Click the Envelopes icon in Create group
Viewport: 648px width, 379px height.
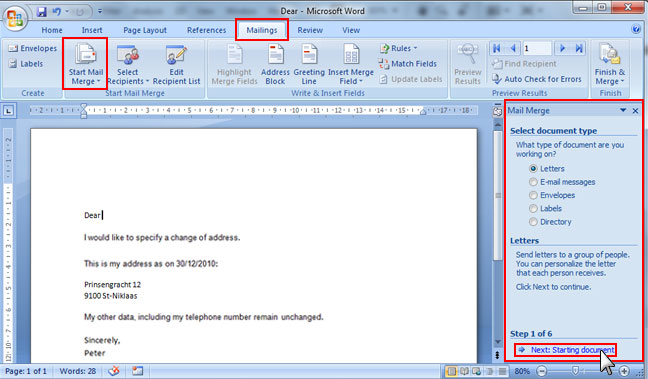pos(13,48)
